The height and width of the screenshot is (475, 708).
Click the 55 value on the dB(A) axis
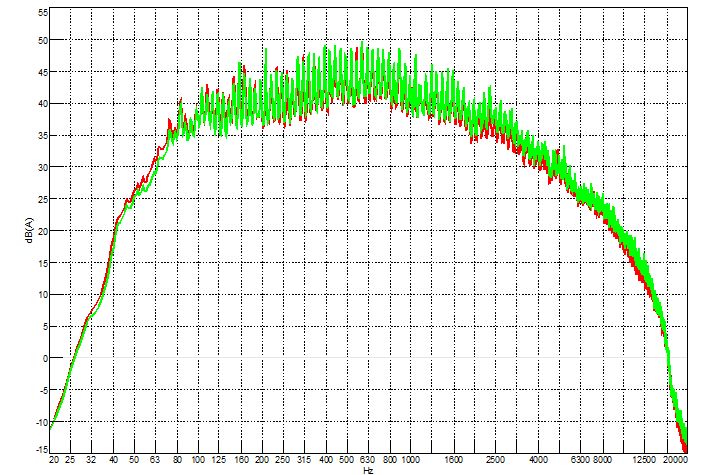point(40,13)
